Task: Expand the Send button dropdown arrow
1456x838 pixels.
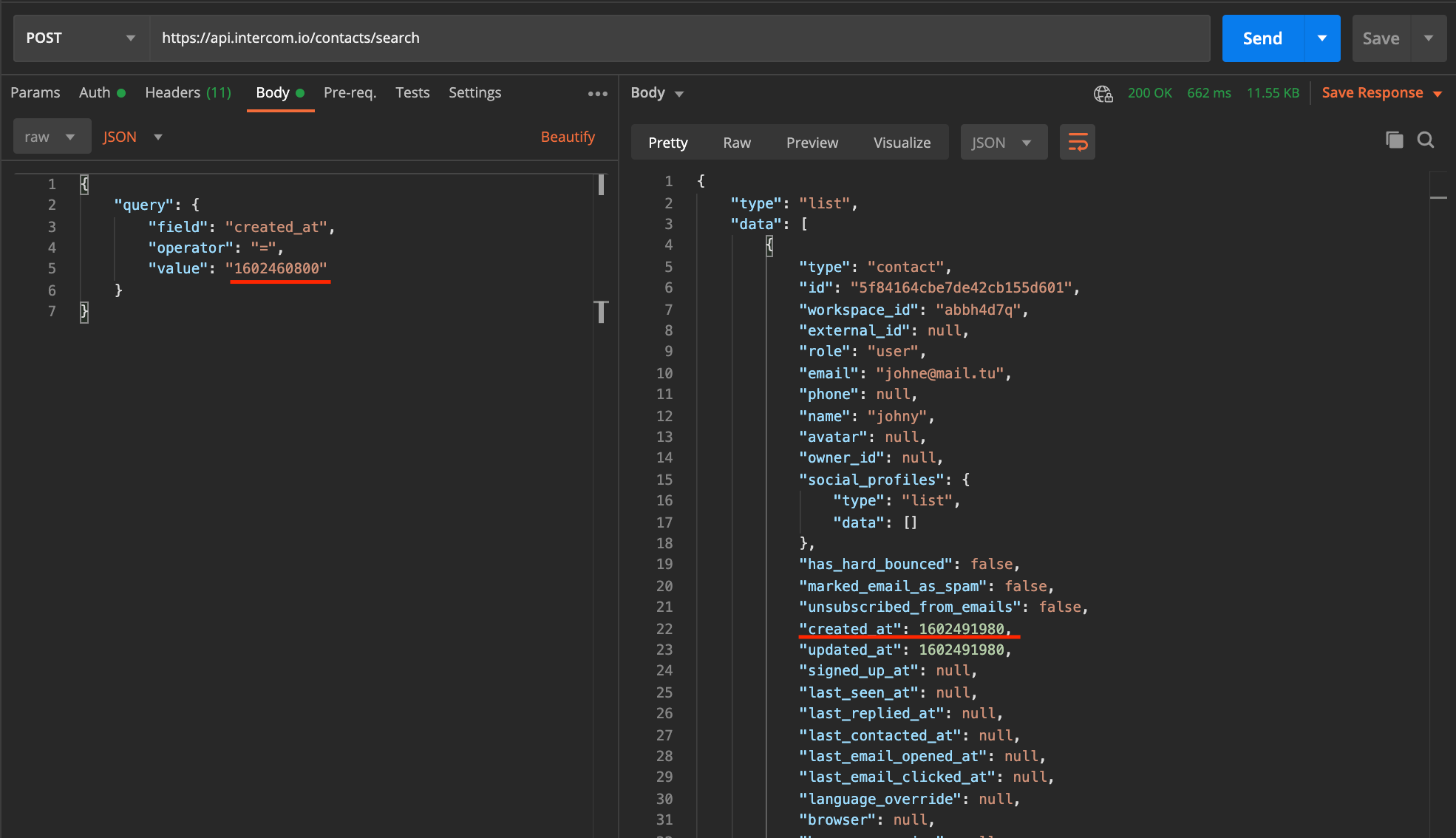Action: tap(1322, 38)
